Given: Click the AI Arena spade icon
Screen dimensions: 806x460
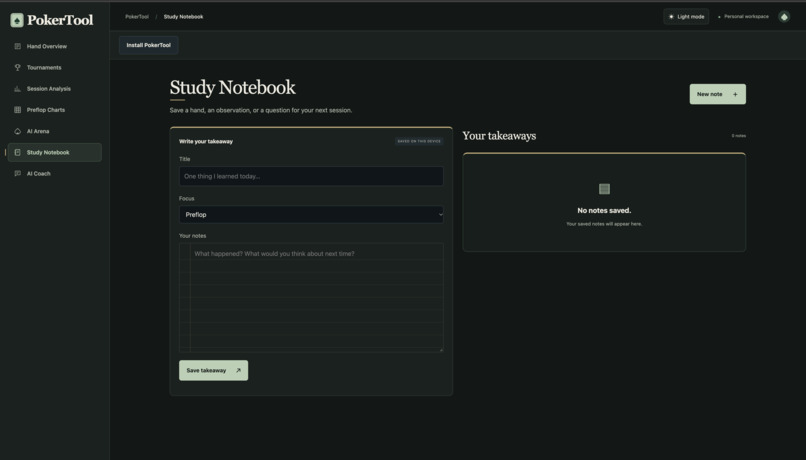Looking at the screenshot, I should (17, 131).
